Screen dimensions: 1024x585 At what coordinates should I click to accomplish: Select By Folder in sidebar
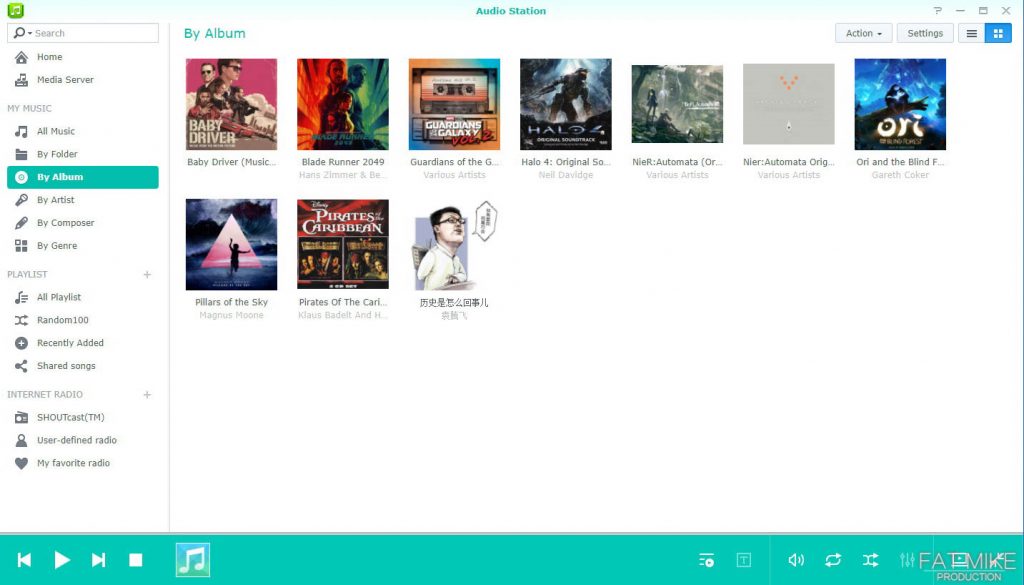pyautogui.click(x=57, y=154)
